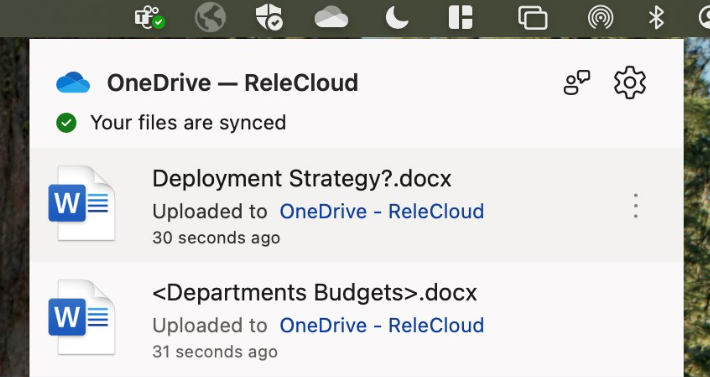
Task: Open the shield security menu bar icon
Action: [x=269, y=19]
